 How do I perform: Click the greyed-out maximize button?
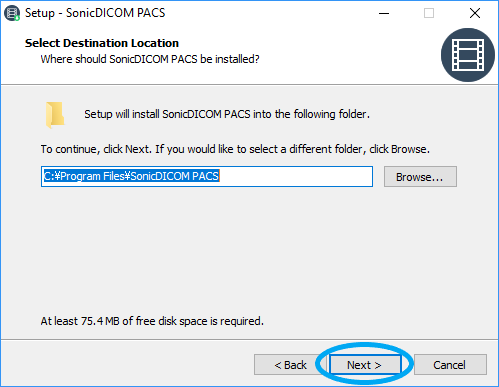pos(429,13)
